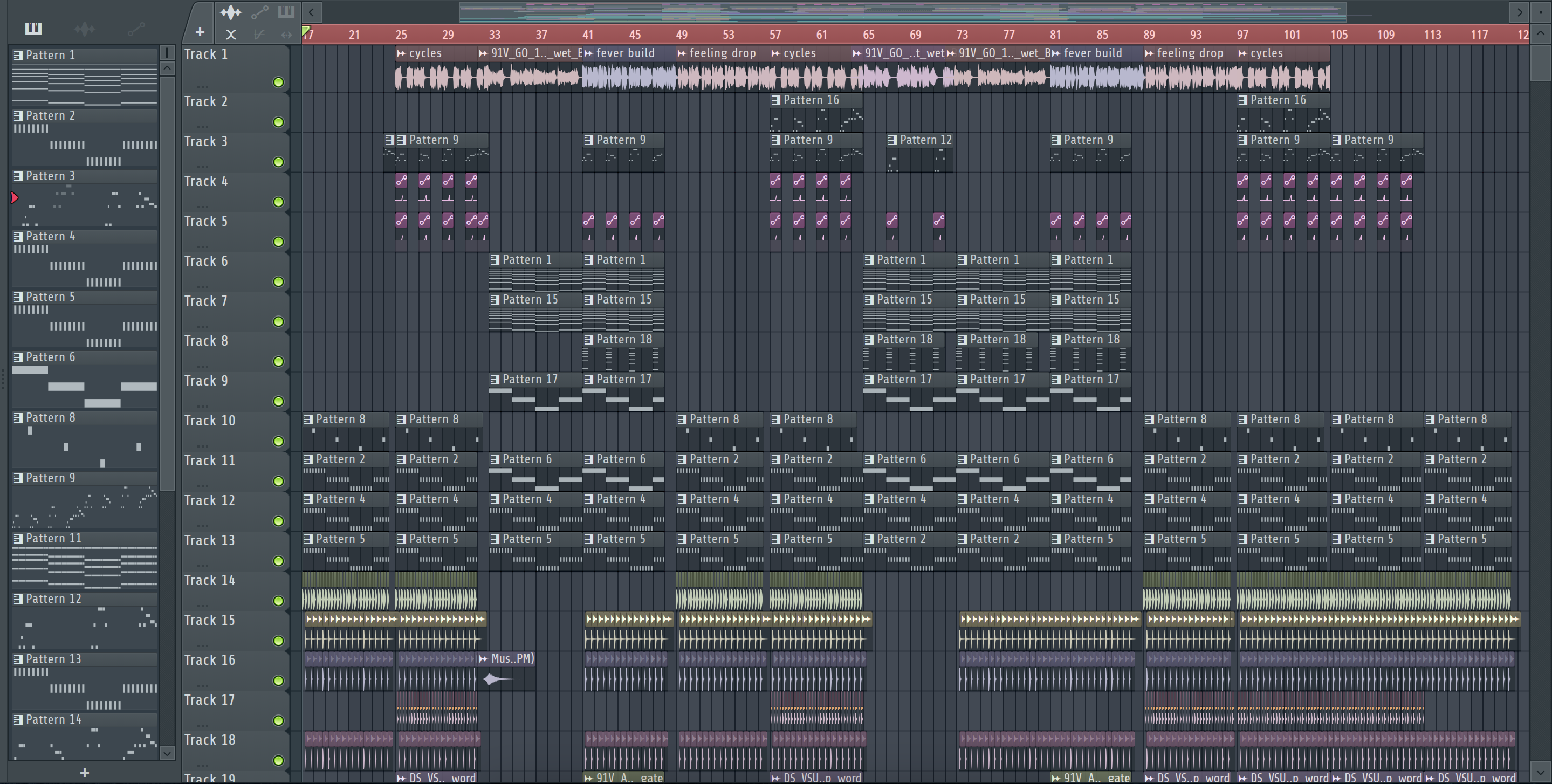The width and height of the screenshot is (1552, 784).
Task: Toggle the Track 11 mute LED
Action: [278, 481]
